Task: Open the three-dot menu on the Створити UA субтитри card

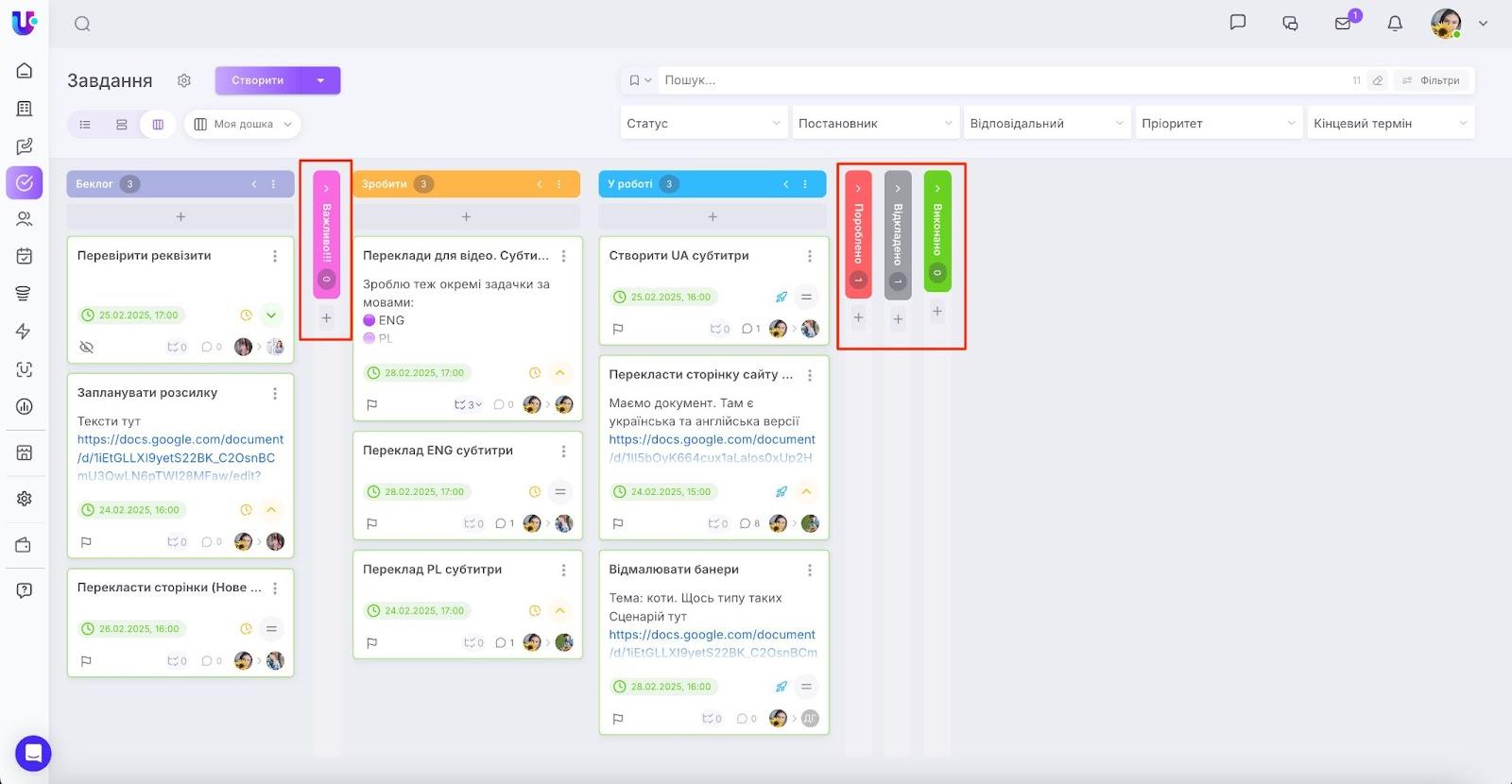Action: click(810, 256)
